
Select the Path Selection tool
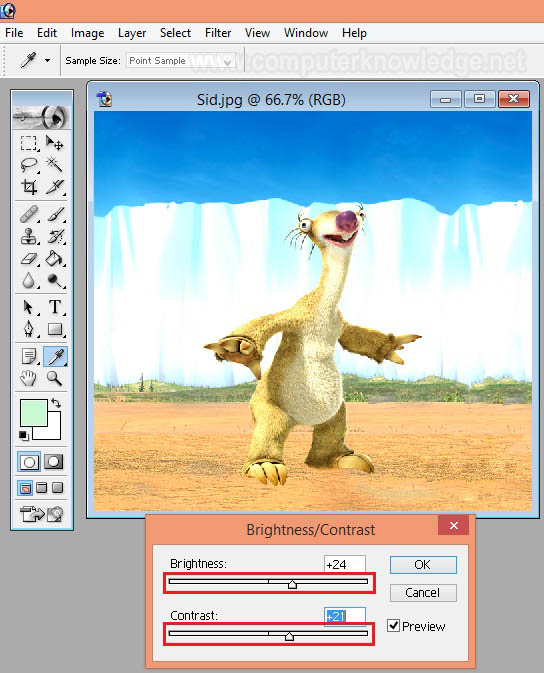coord(29,307)
